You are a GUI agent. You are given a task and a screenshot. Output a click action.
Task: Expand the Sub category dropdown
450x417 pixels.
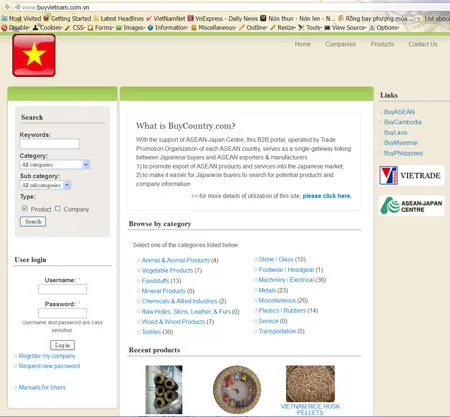(x=45, y=185)
